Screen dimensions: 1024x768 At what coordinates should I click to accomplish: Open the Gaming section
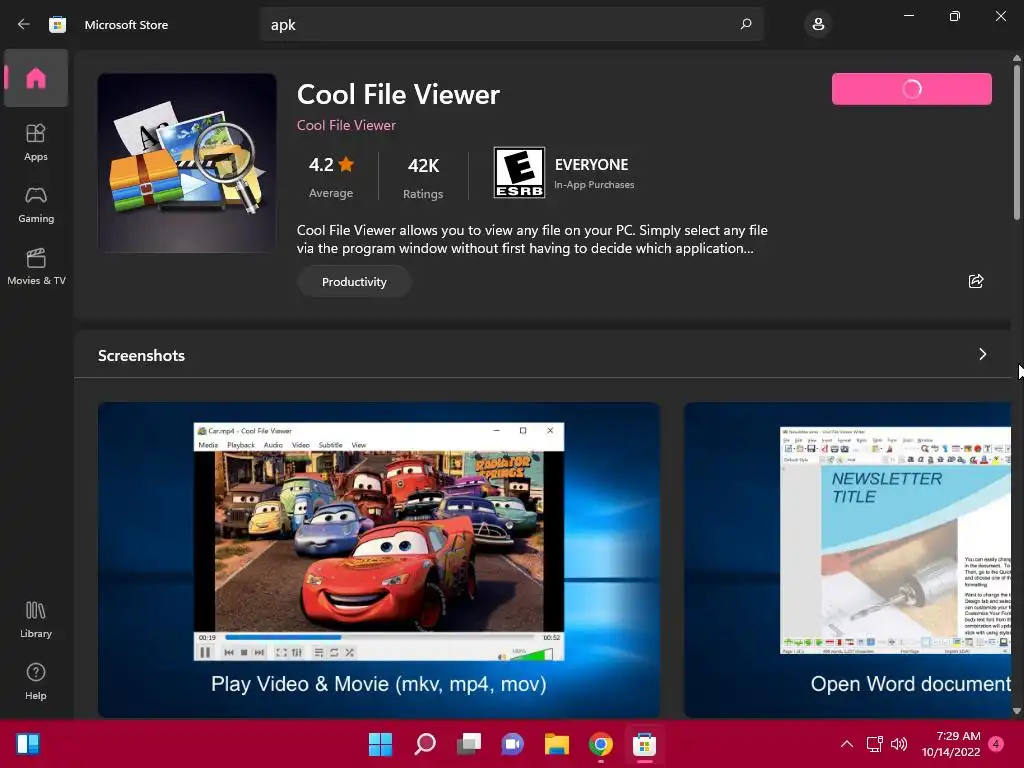(36, 204)
